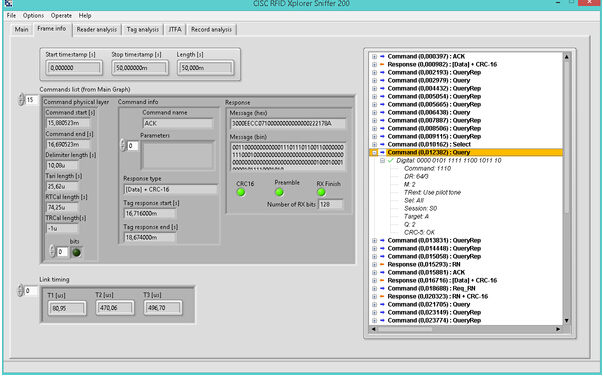Switch to the JTFA tab
This screenshot has width=603, height=382.
tap(175, 30)
